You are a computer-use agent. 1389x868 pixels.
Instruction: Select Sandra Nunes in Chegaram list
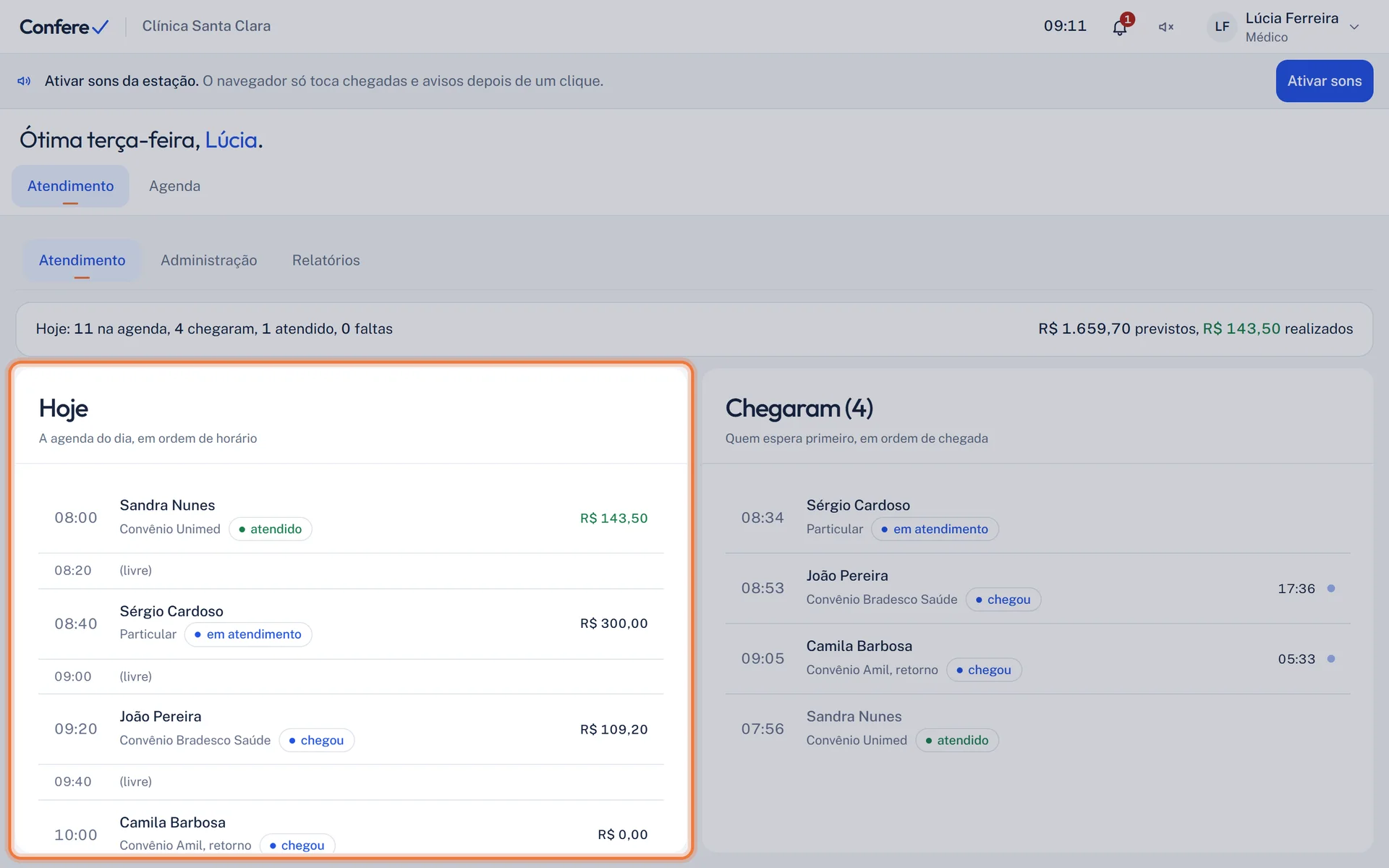(1037, 729)
